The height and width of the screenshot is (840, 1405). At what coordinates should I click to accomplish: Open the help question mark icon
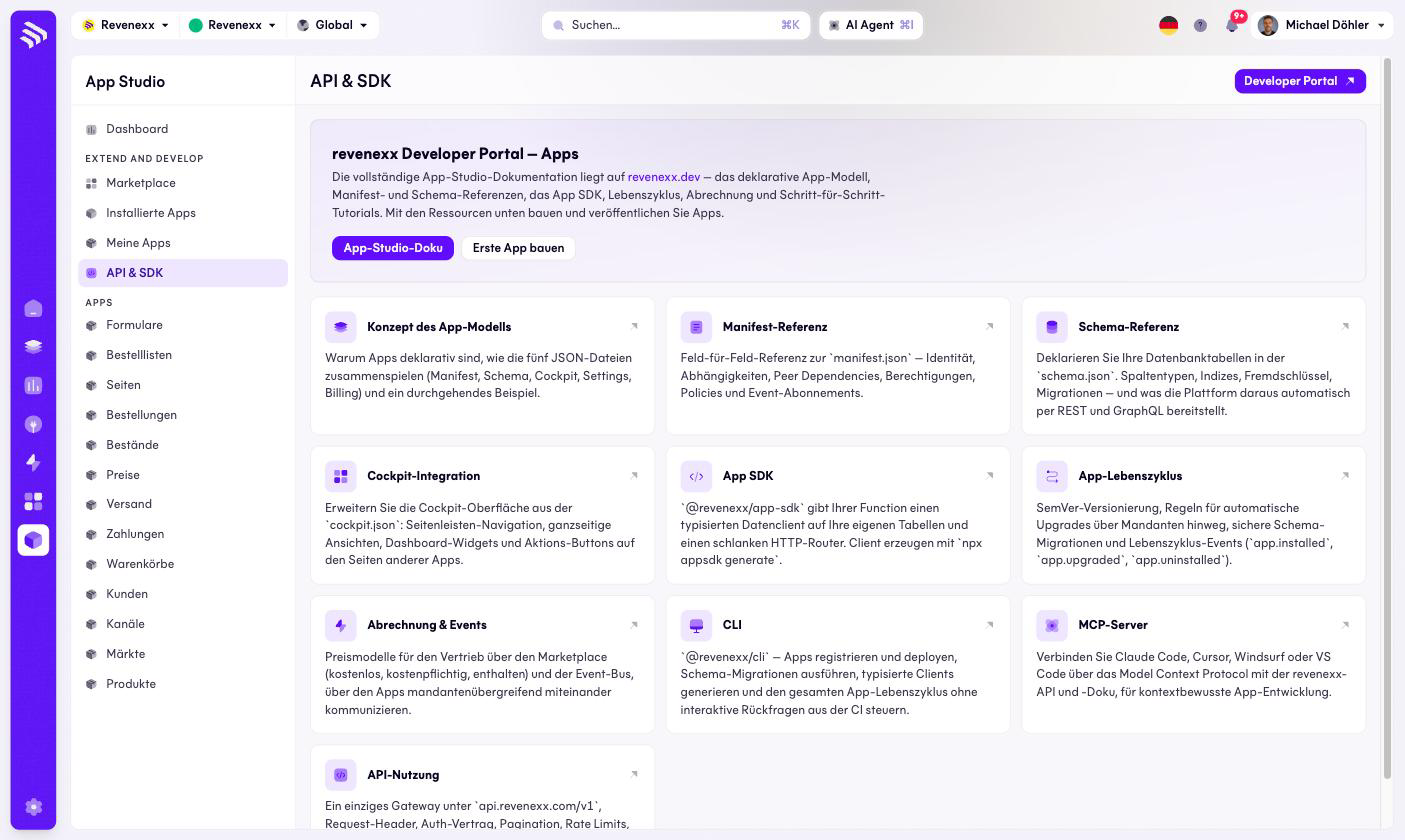click(1200, 25)
